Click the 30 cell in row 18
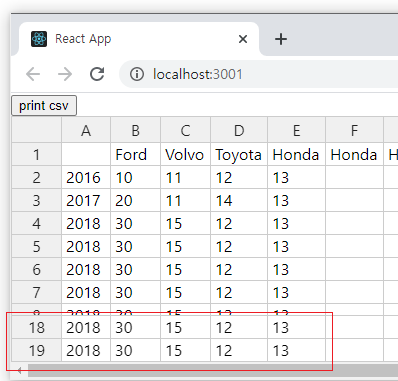The width and height of the screenshot is (398, 381). pos(136,327)
